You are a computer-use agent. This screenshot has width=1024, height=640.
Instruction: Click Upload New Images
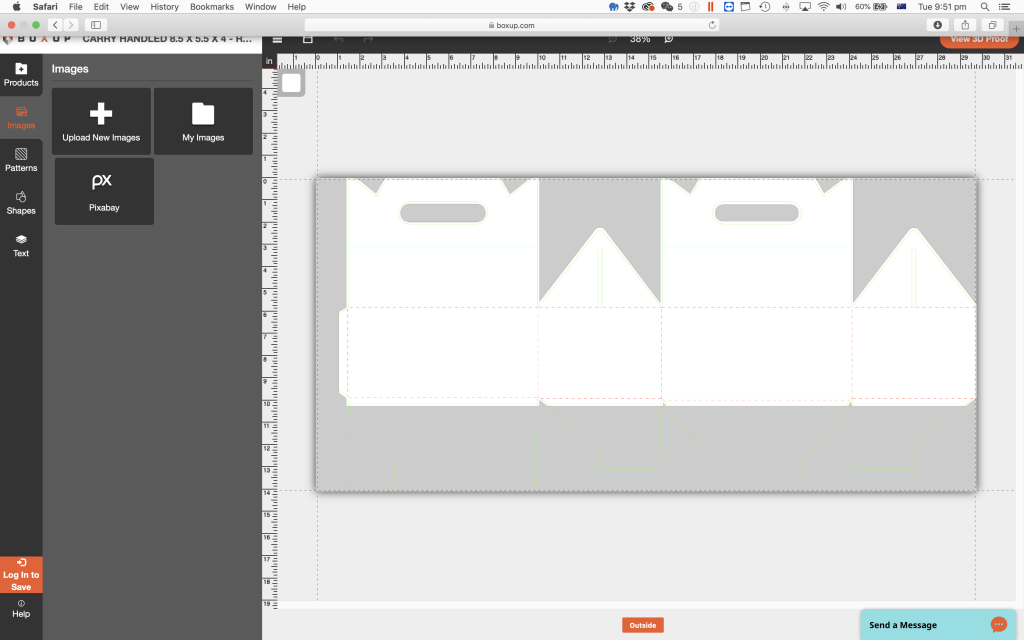(x=101, y=121)
